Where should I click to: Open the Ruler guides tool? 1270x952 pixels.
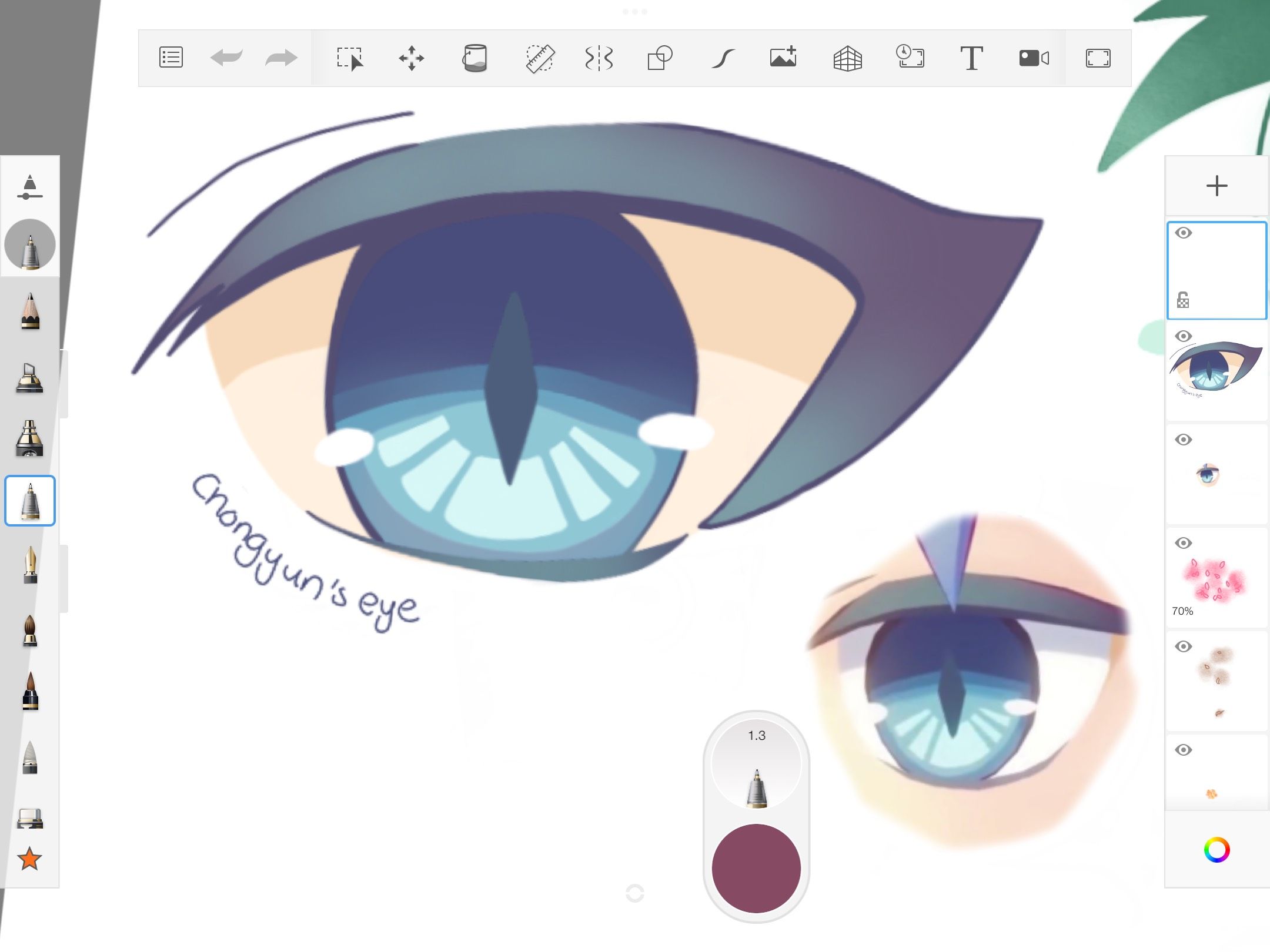[x=540, y=58]
